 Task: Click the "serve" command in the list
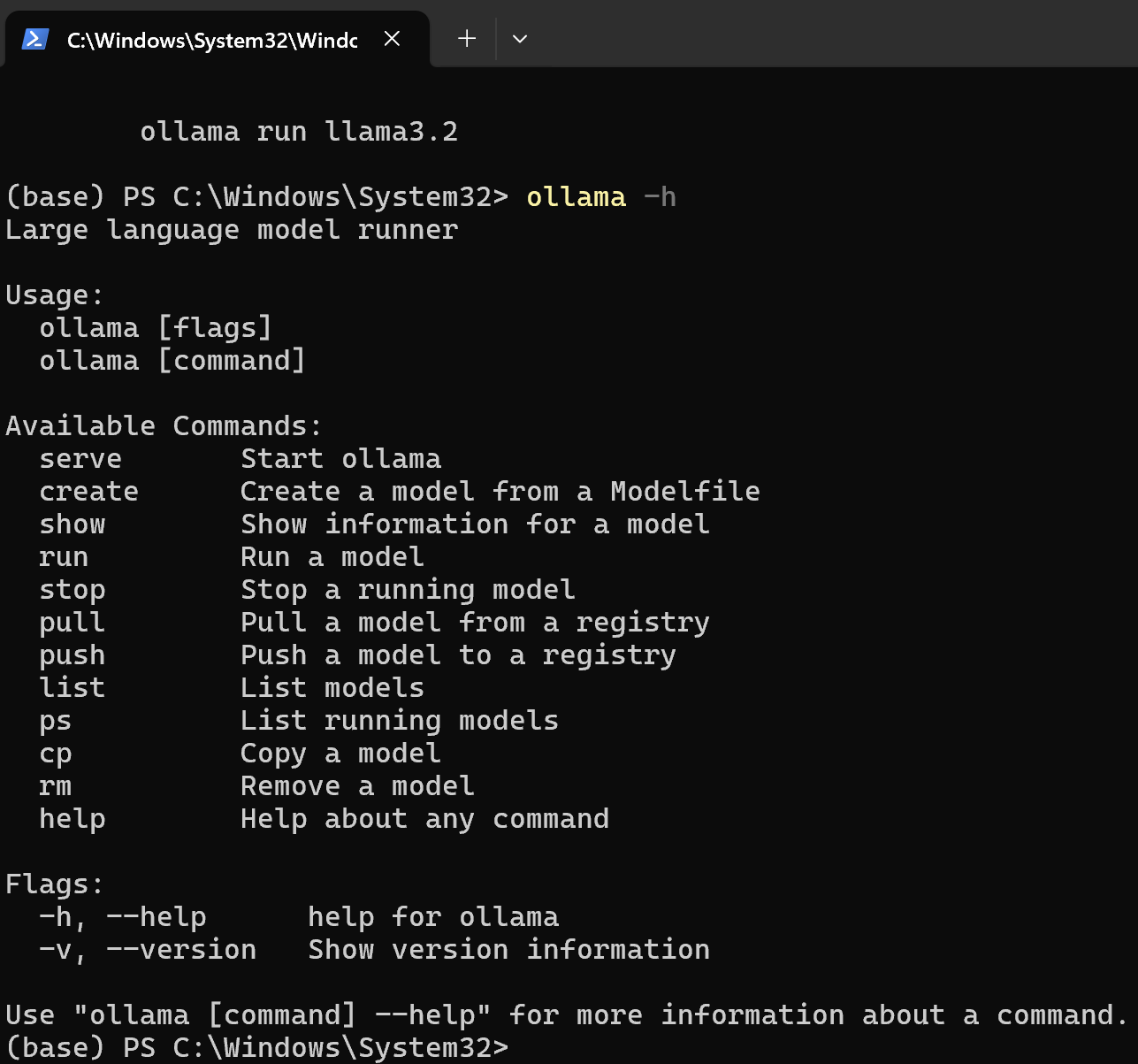point(80,459)
